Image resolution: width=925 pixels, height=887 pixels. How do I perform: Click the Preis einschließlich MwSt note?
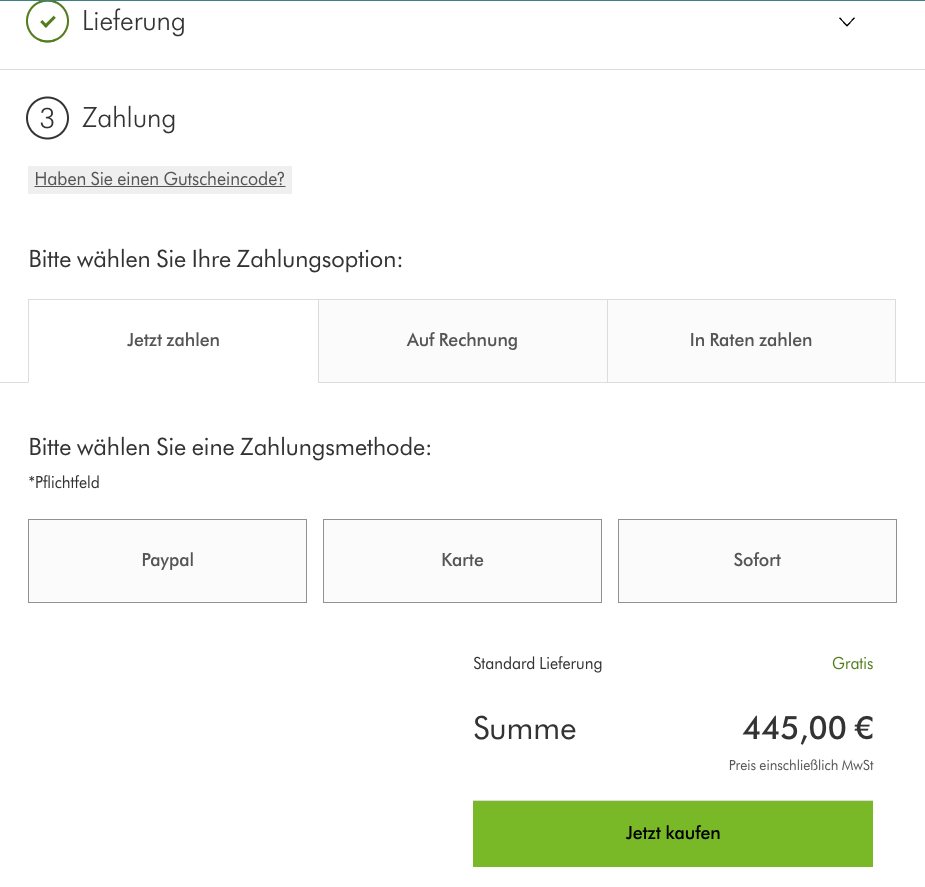(x=800, y=765)
